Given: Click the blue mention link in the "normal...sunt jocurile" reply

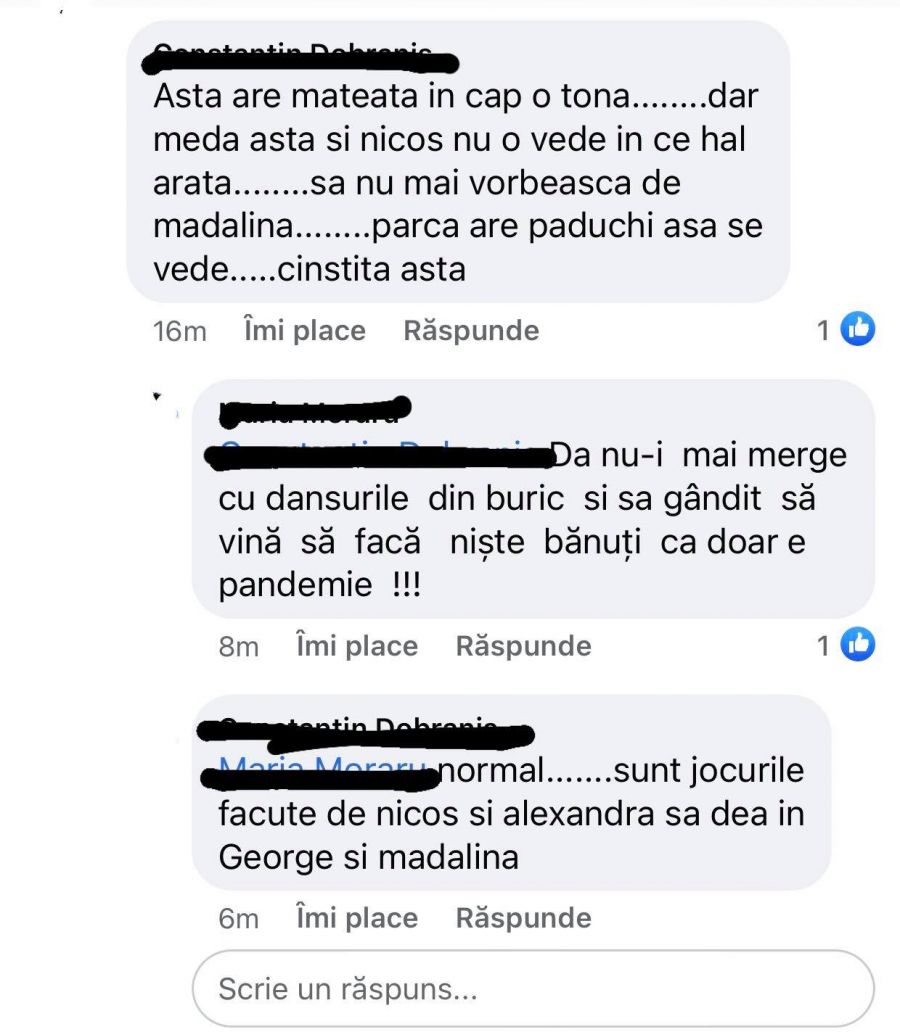Looking at the screenshot, I should [320, 773].
